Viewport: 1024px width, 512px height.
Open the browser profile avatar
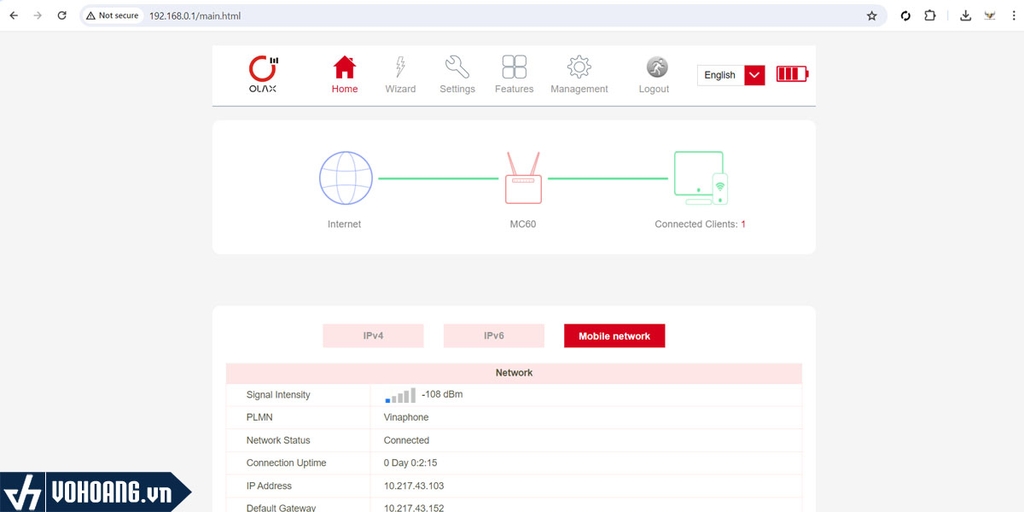(x=990, y=16)
